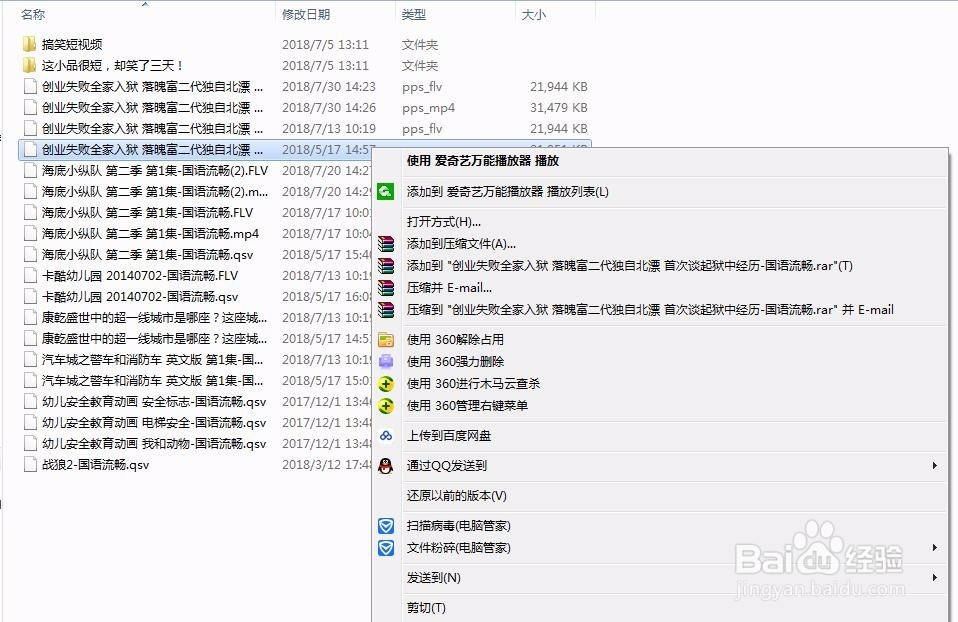Select 创业失败 file dated 2018/7/30 14:23
Screen dimensions: 958x622
click(153, 87)
